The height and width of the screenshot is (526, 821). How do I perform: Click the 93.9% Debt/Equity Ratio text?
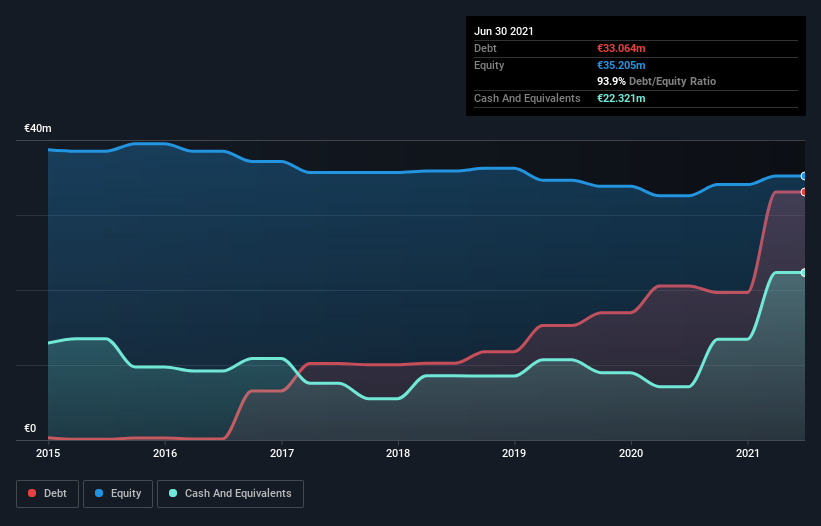[x=657, y=82]
